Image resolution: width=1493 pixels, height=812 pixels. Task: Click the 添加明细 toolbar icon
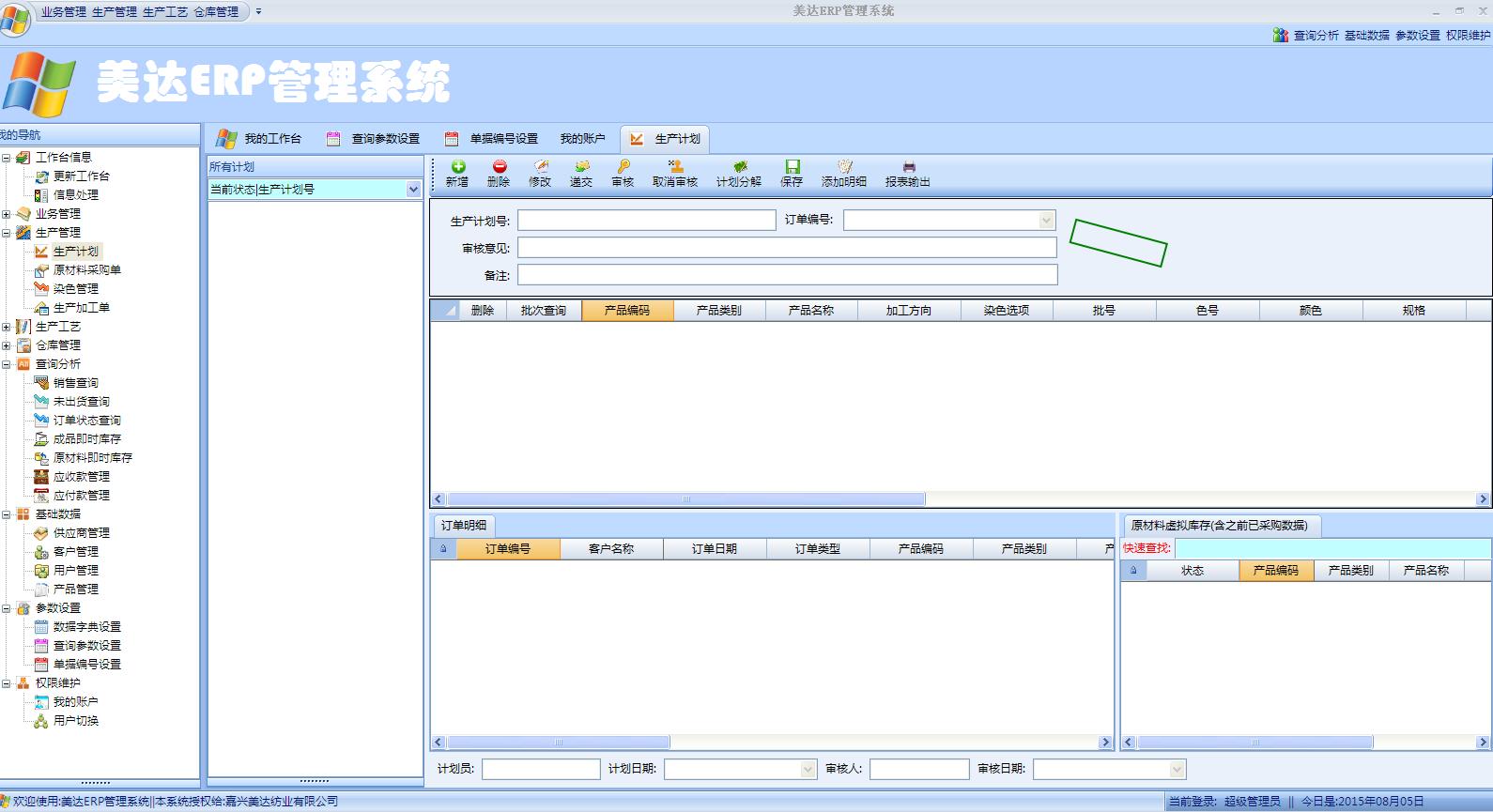tap(843, 167)
